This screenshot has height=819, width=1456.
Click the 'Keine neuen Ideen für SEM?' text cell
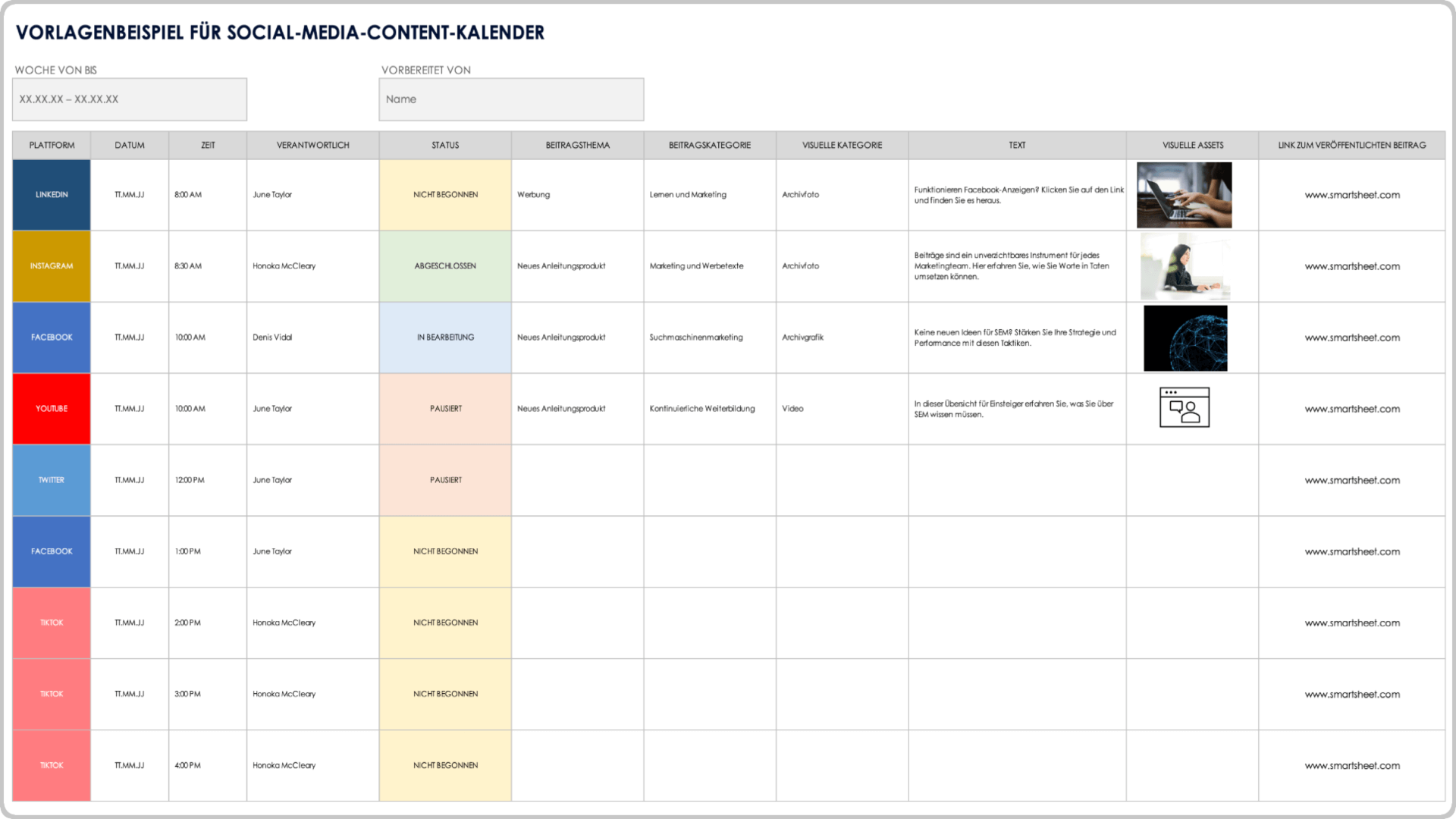click(x=1017, y=337)
